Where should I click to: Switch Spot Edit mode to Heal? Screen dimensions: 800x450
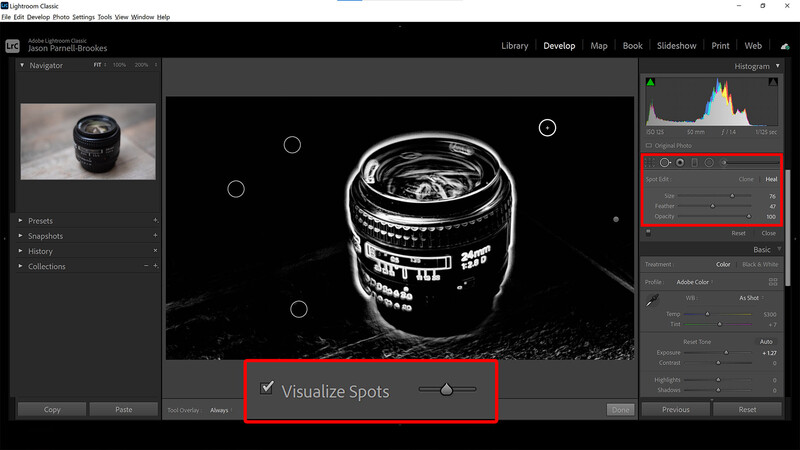tap(771, 179)
